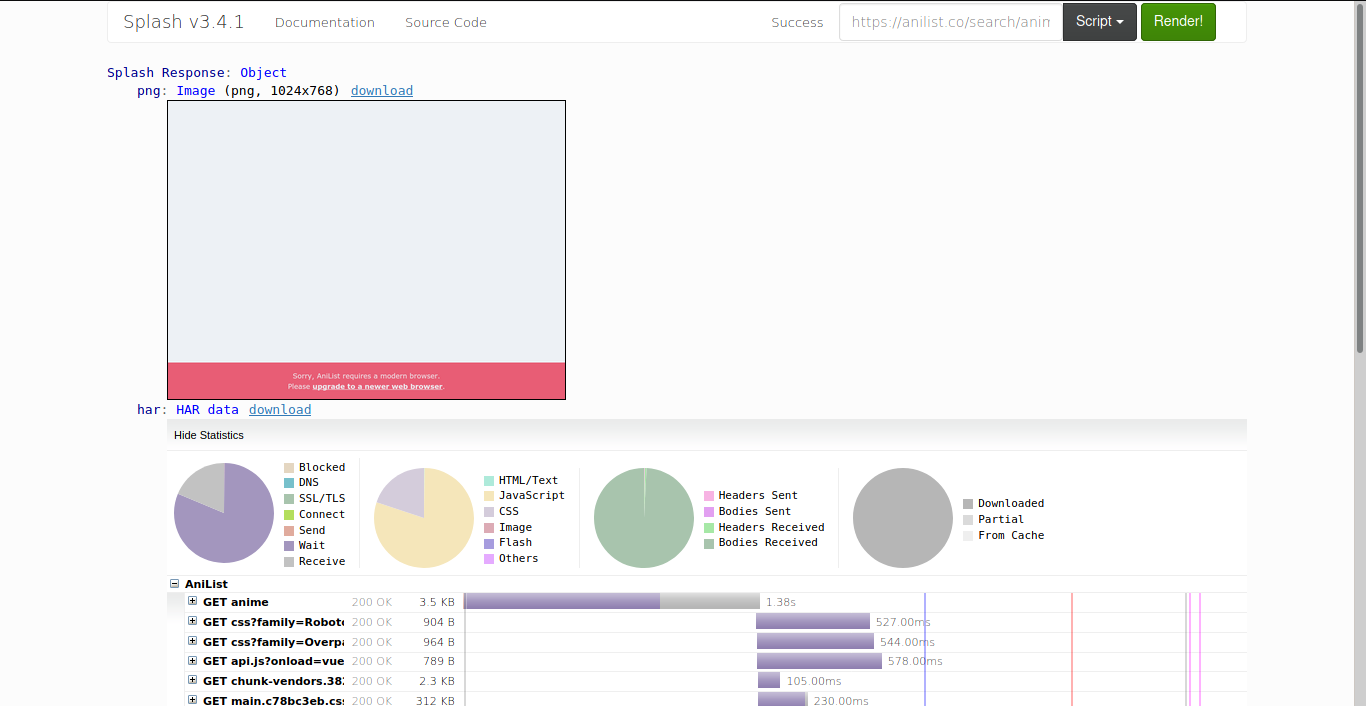Click the Render! button
Image resolution: width=1366 pixels, height=706 pixels.
pyautogui.click(x=1178, y=21)
